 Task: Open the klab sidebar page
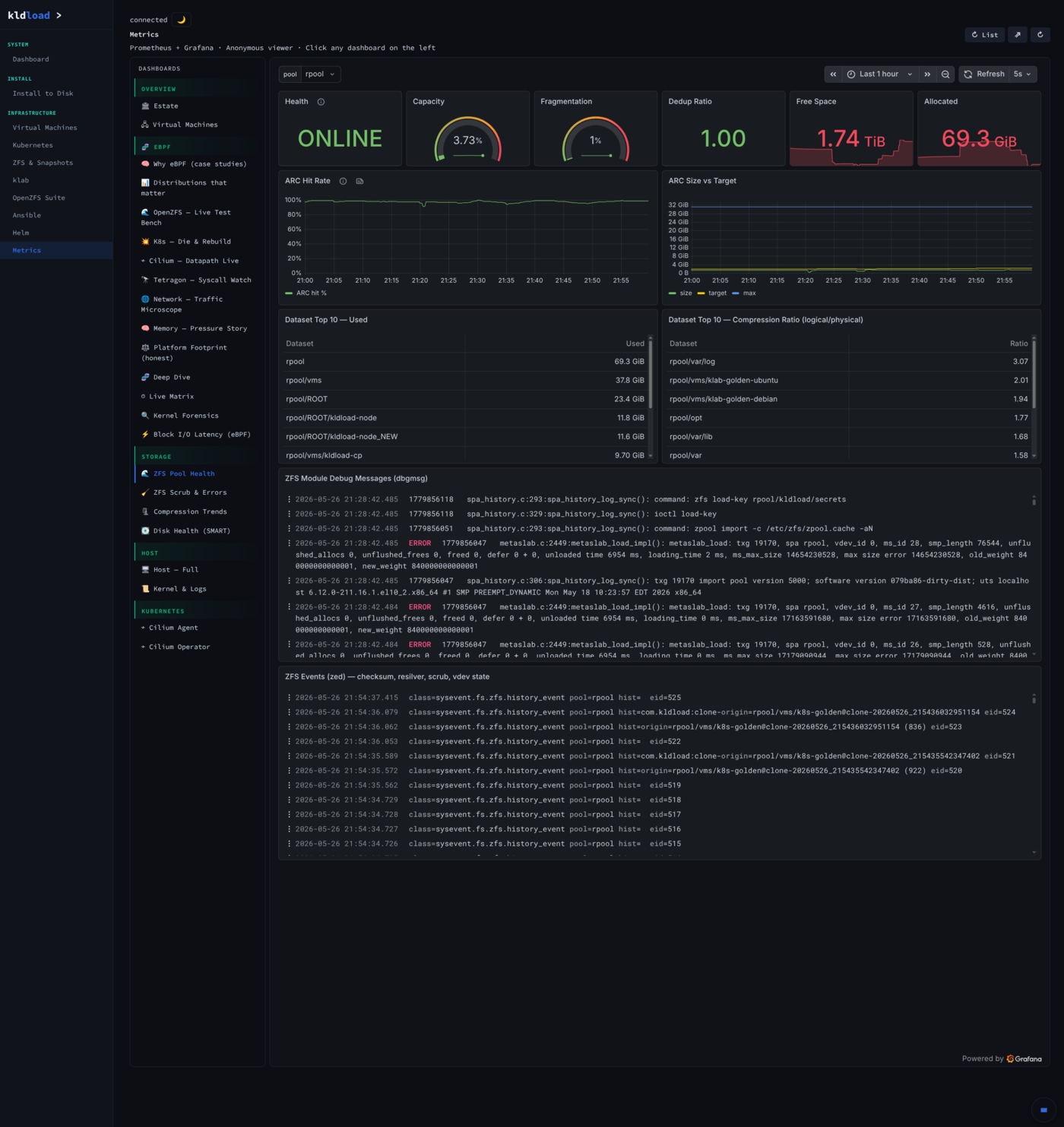click(x=56, y=180)
